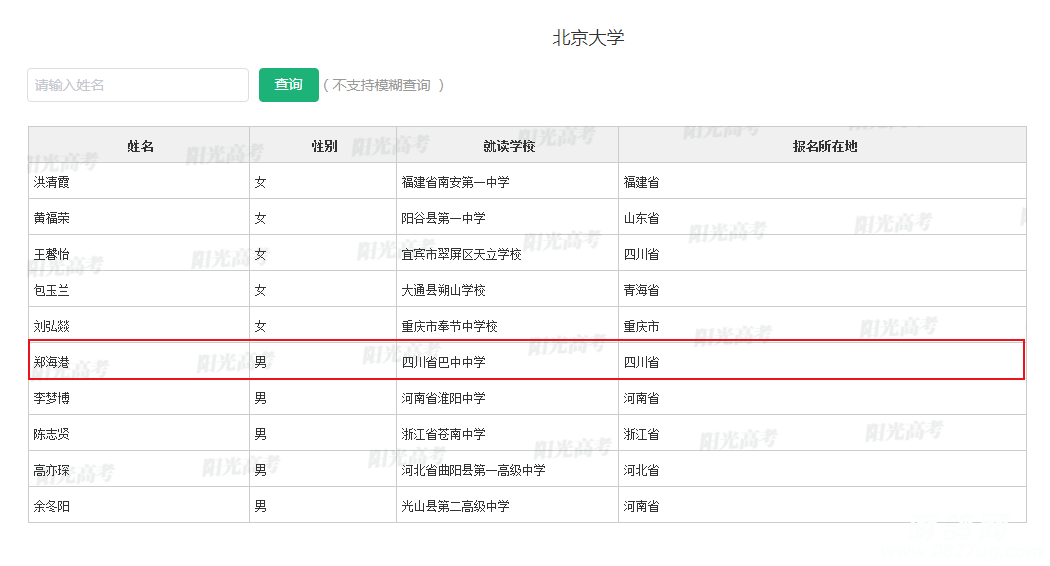This screenshot has height=566, width=1050.
Task: Click the name 余冬阳
Action: 52,506
